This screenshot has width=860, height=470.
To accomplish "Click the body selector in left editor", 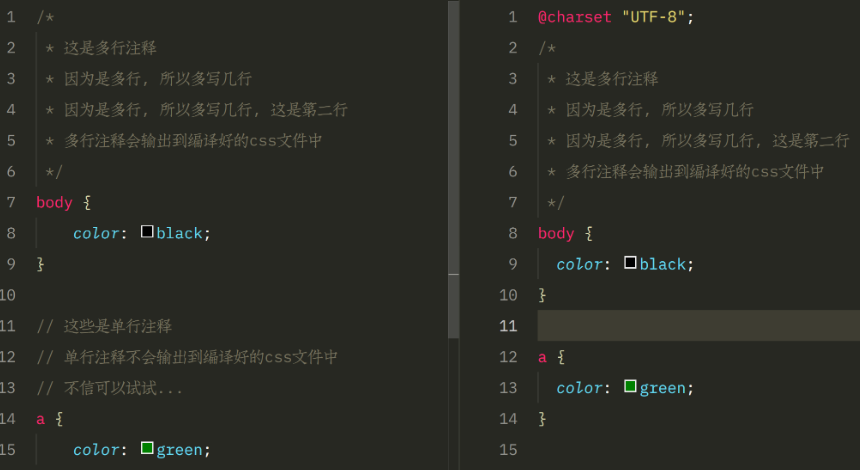I will (54, 202).
